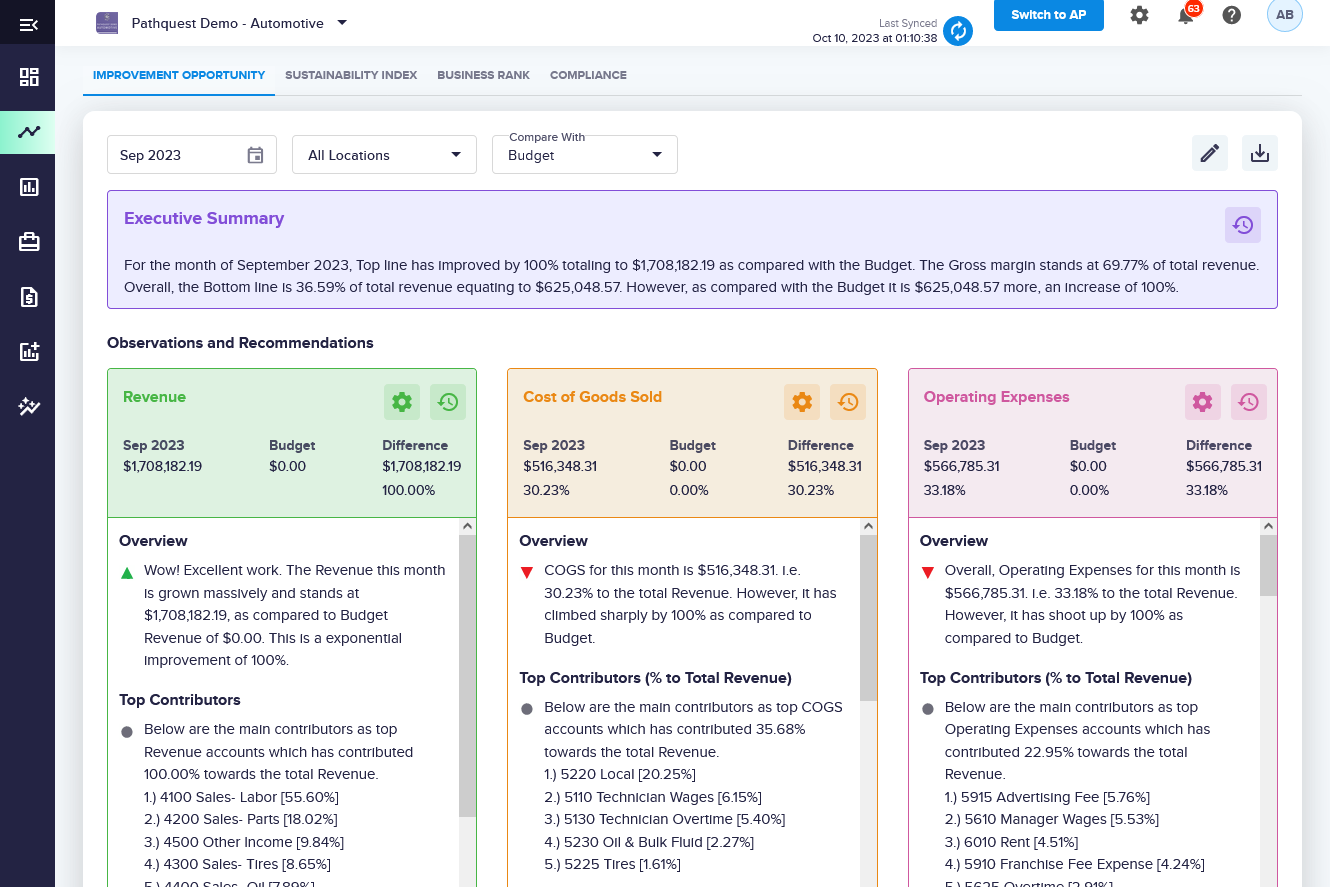
Task: Download the report with the download icon
Action: click(x=1259, y=153)
